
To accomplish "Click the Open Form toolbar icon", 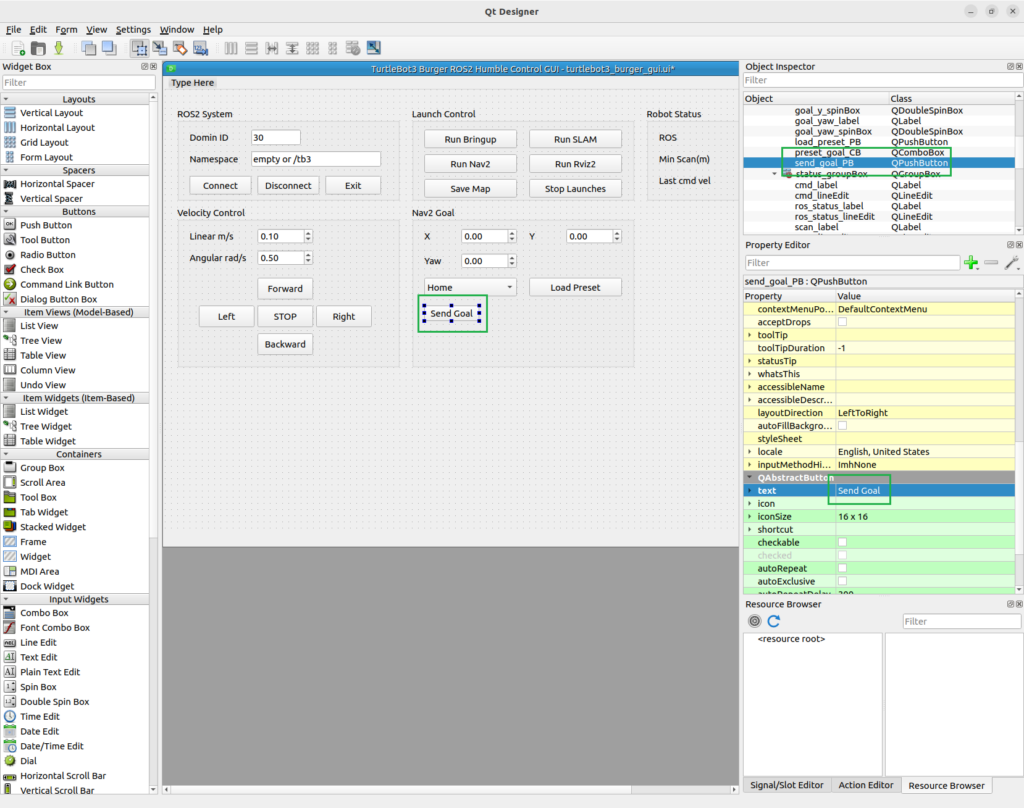I will [x=39, y=48].
